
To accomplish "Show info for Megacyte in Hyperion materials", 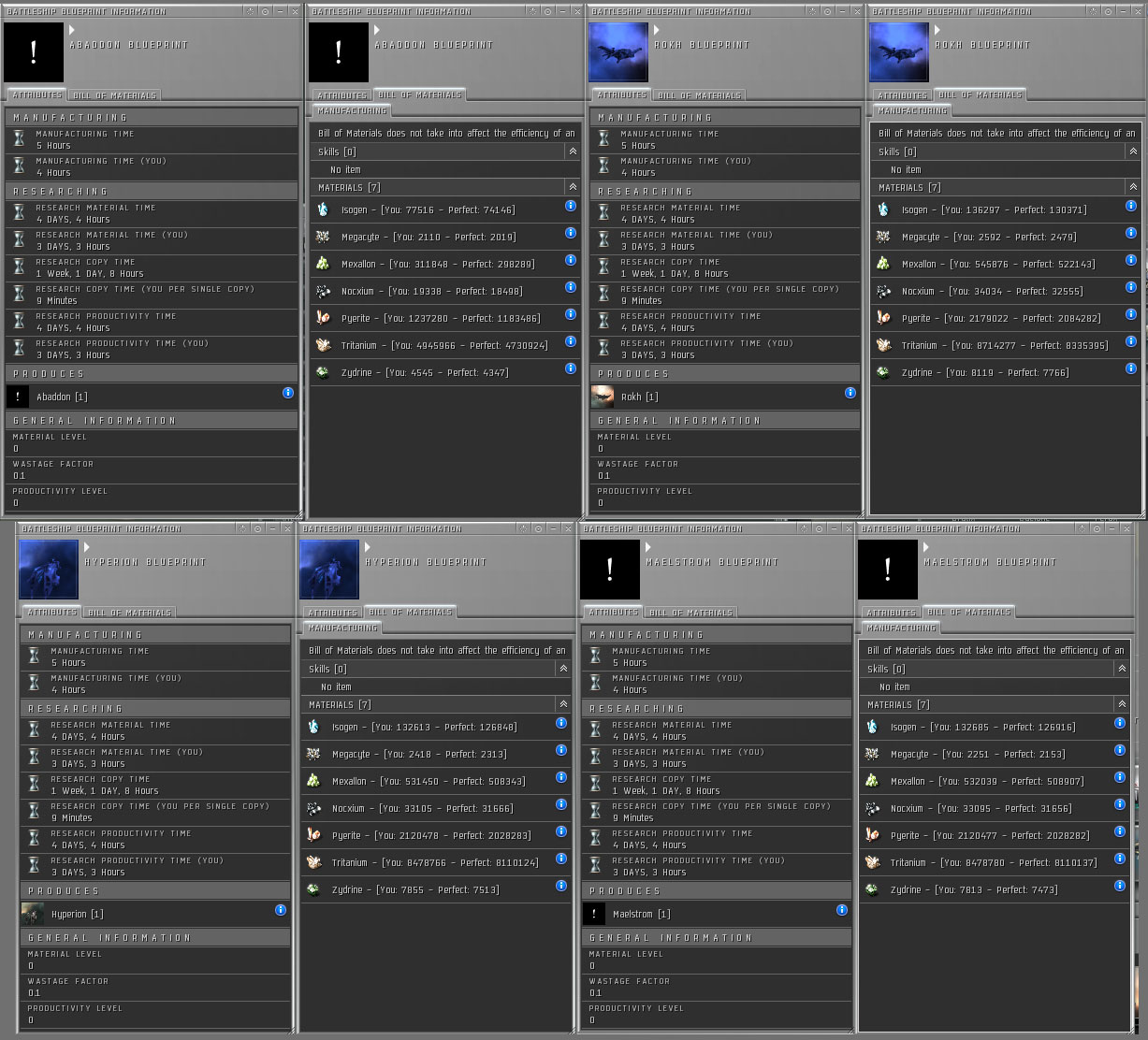I will [561, 750].
